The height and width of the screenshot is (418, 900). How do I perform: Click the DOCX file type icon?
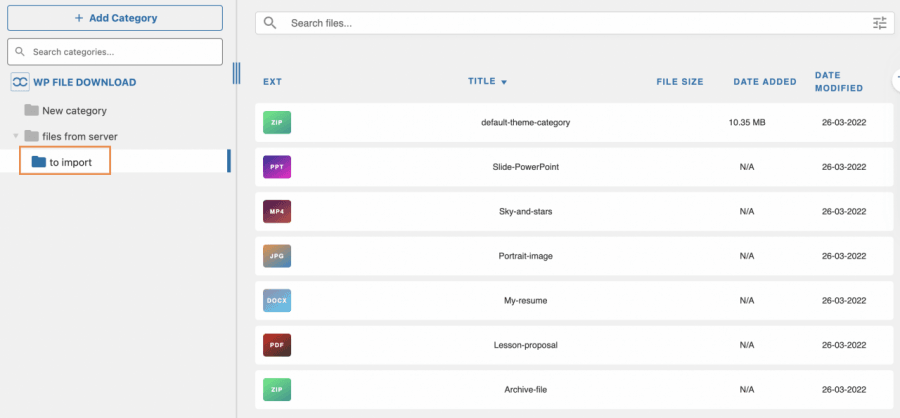click(x=277, y=301)
